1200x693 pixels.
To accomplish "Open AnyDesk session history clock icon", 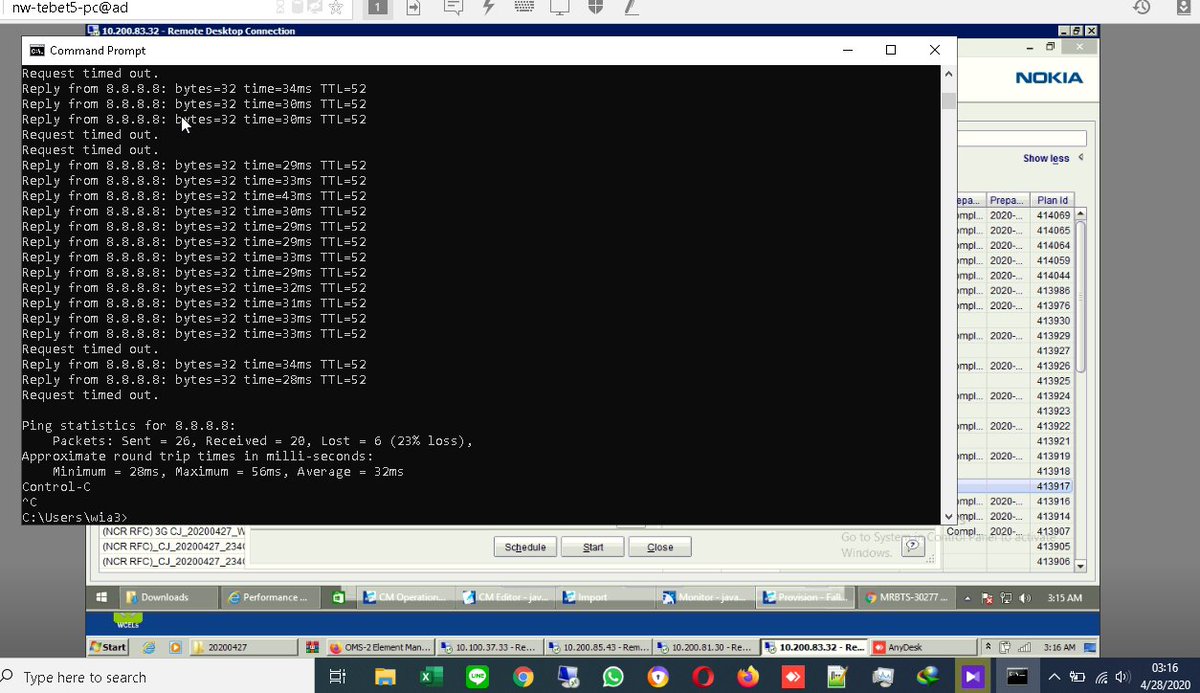I will point(1143,8).
